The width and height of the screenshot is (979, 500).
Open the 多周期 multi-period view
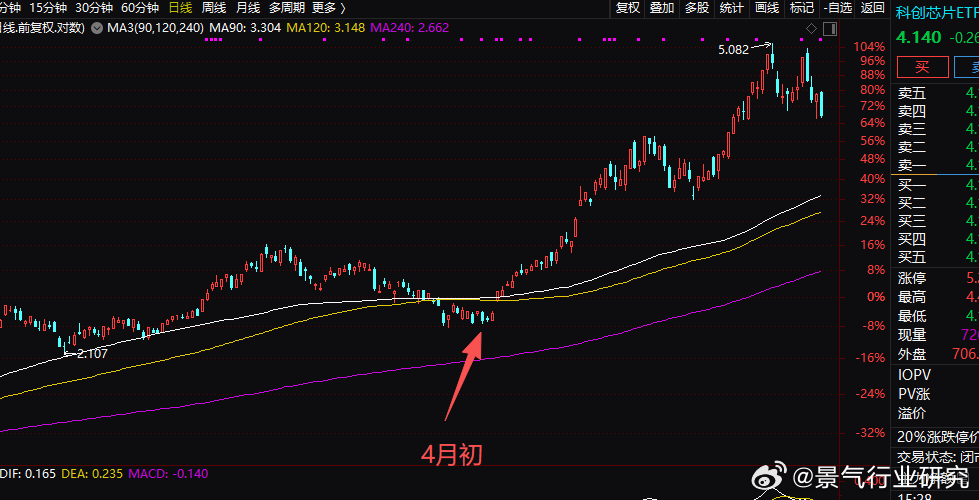(x=287, y=8)
